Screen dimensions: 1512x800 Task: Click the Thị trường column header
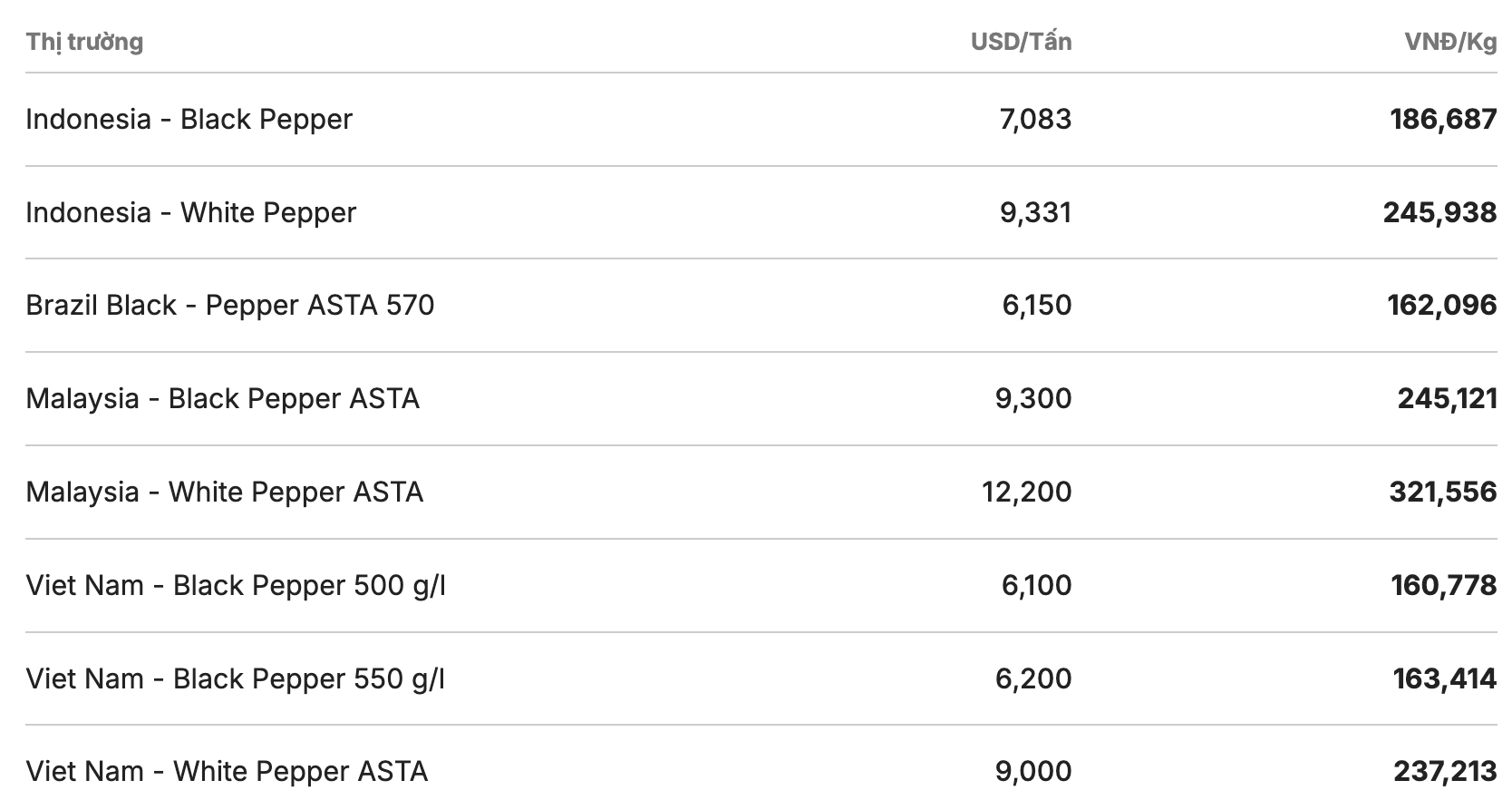tap(84, 42)
